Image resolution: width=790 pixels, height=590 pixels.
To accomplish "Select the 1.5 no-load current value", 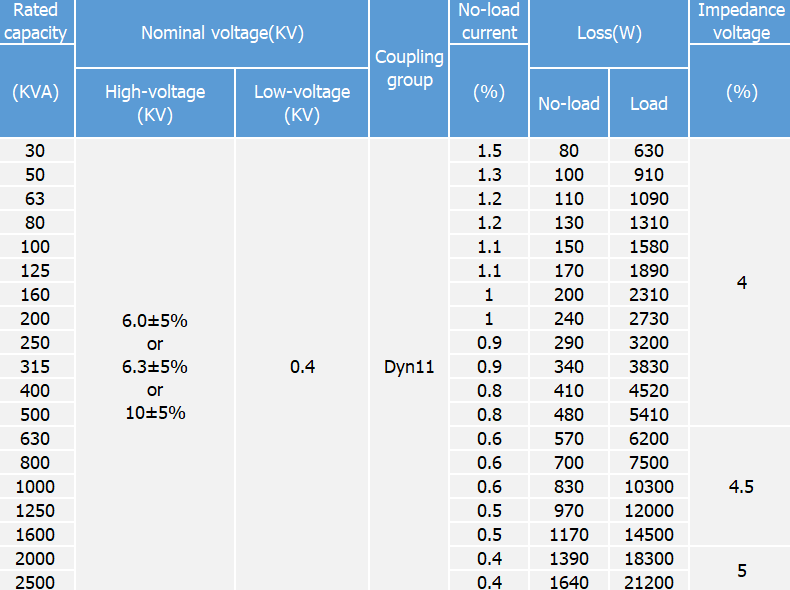I will click(489, 151).
